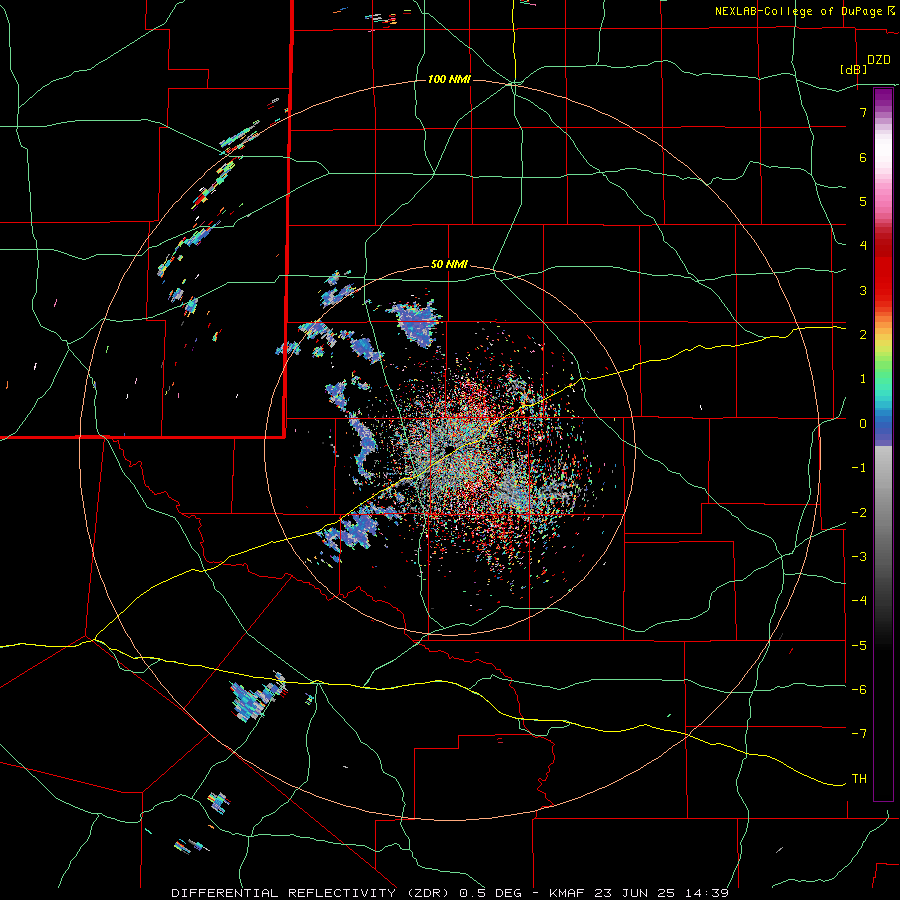Click the ZDR color scale bar
Screen dimensions: 900x900
tap(883, 444)
